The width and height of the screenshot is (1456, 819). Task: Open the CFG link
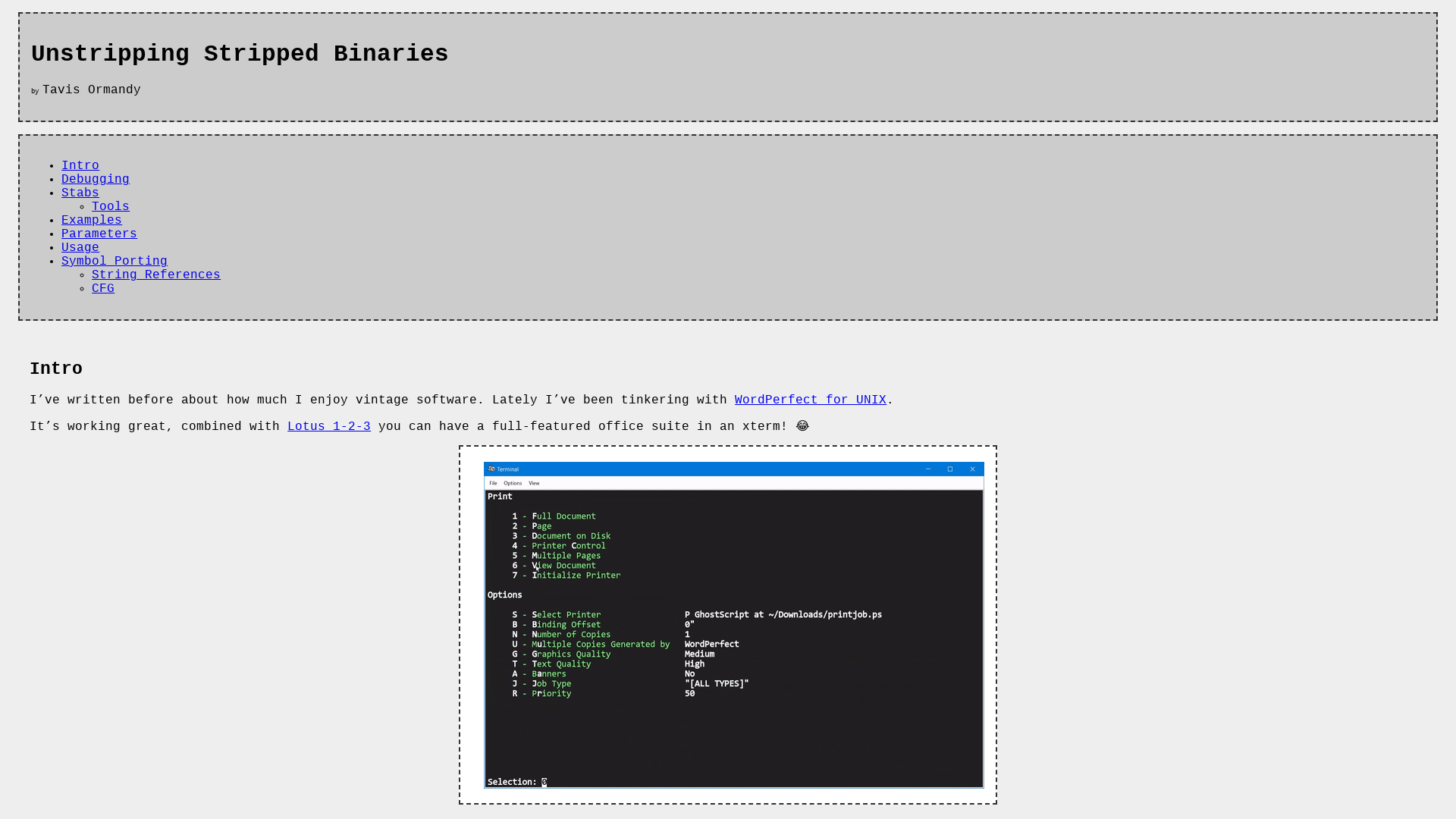tap(102, 288)
